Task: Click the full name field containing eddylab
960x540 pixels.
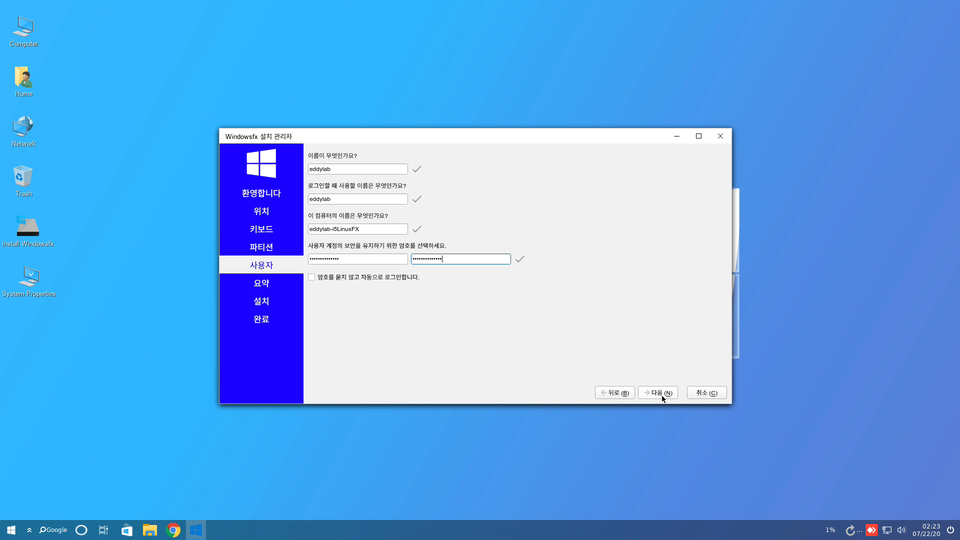Action: pos(358,169)
